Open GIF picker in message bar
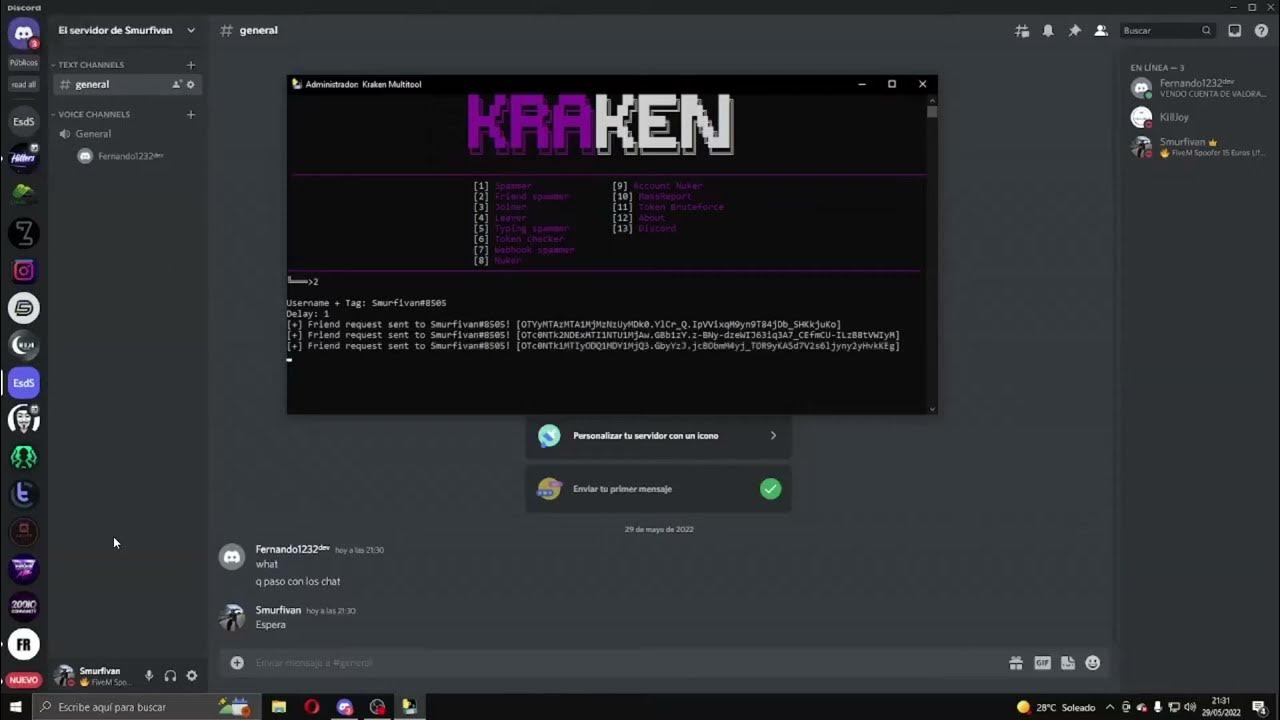 1042,663
